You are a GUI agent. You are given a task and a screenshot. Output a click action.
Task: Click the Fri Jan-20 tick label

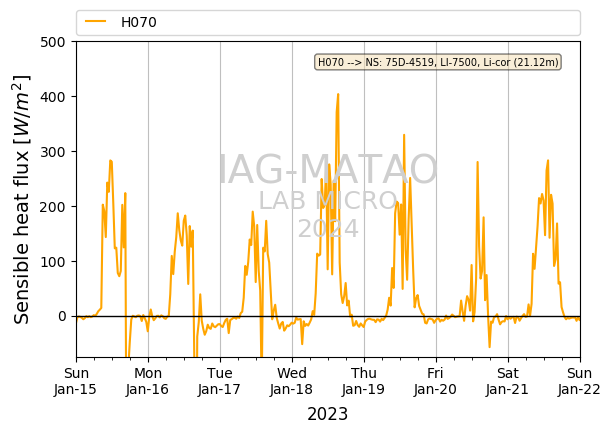(435, 381)
